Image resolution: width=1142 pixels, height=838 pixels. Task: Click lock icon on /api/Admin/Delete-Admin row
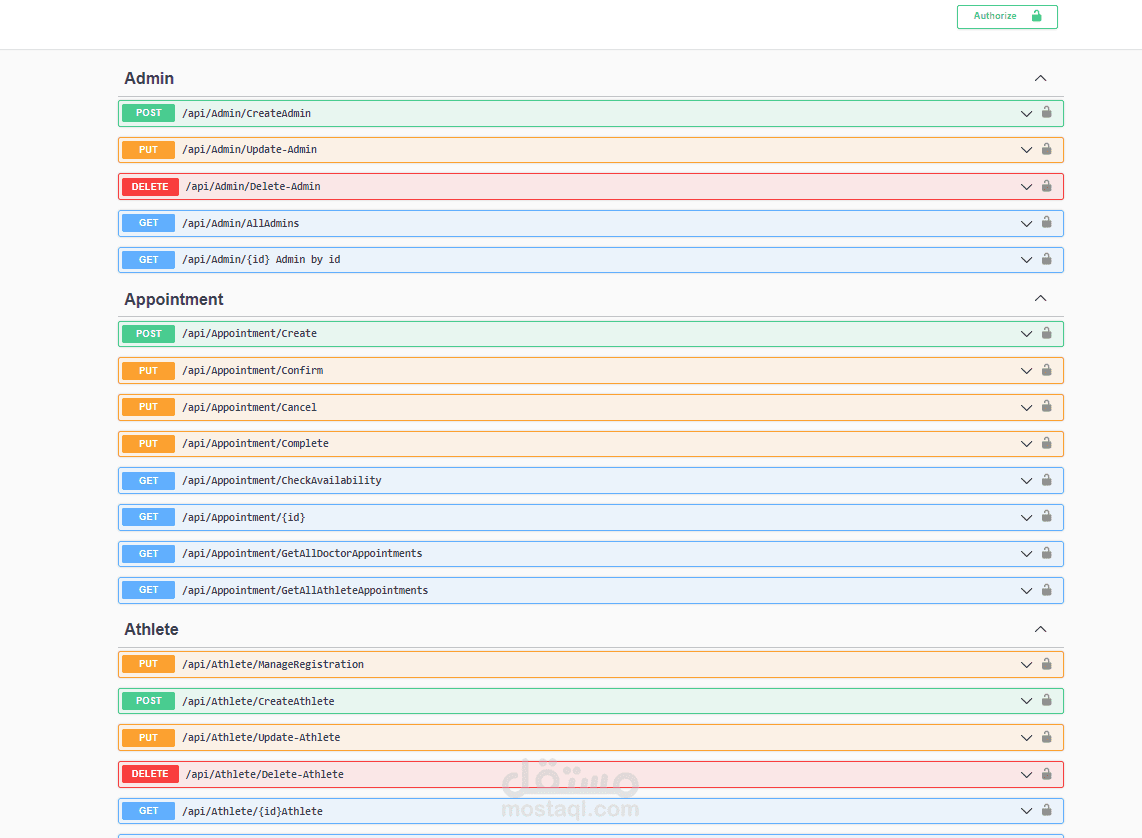(x=1047, y=186)
